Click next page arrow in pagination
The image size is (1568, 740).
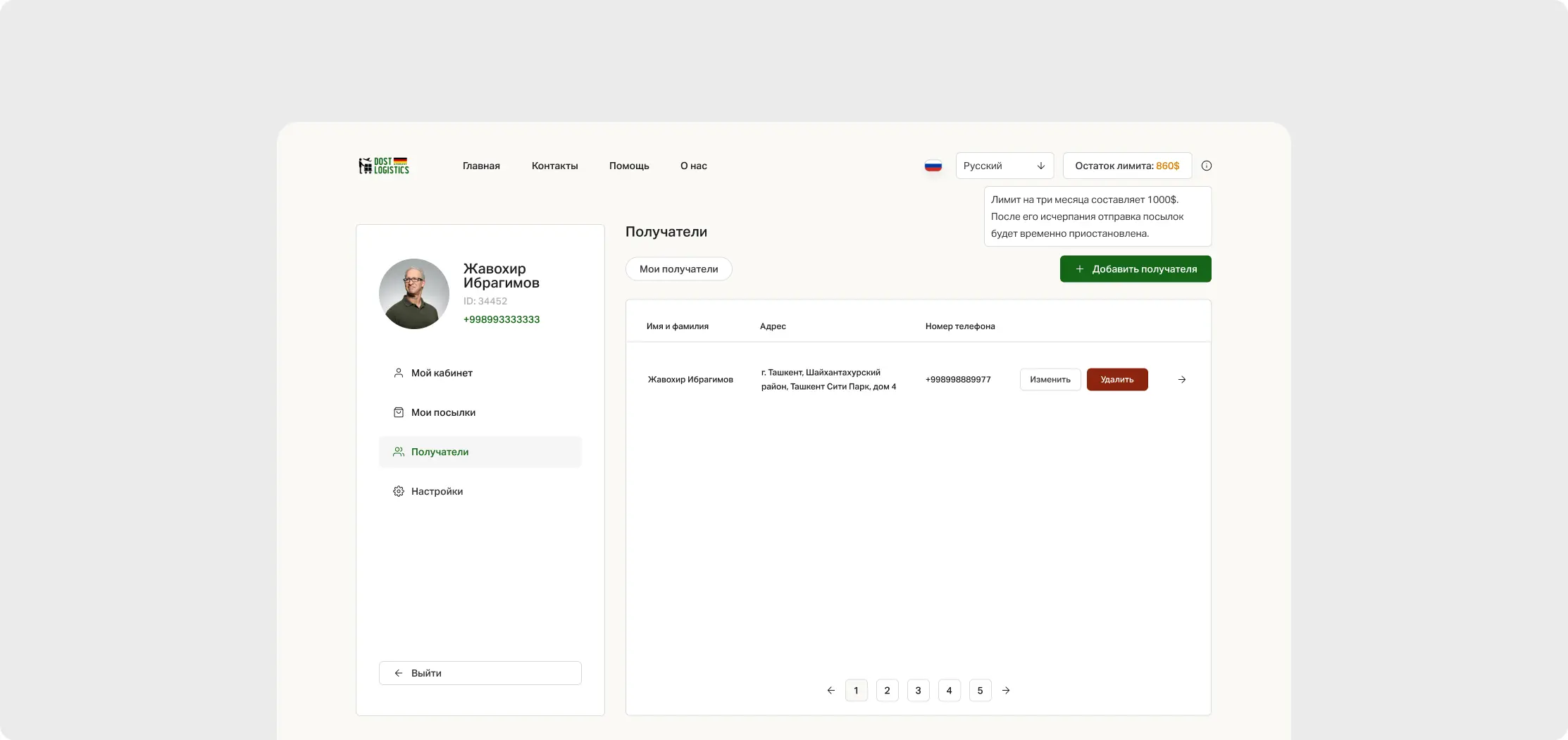[1006, 691]
